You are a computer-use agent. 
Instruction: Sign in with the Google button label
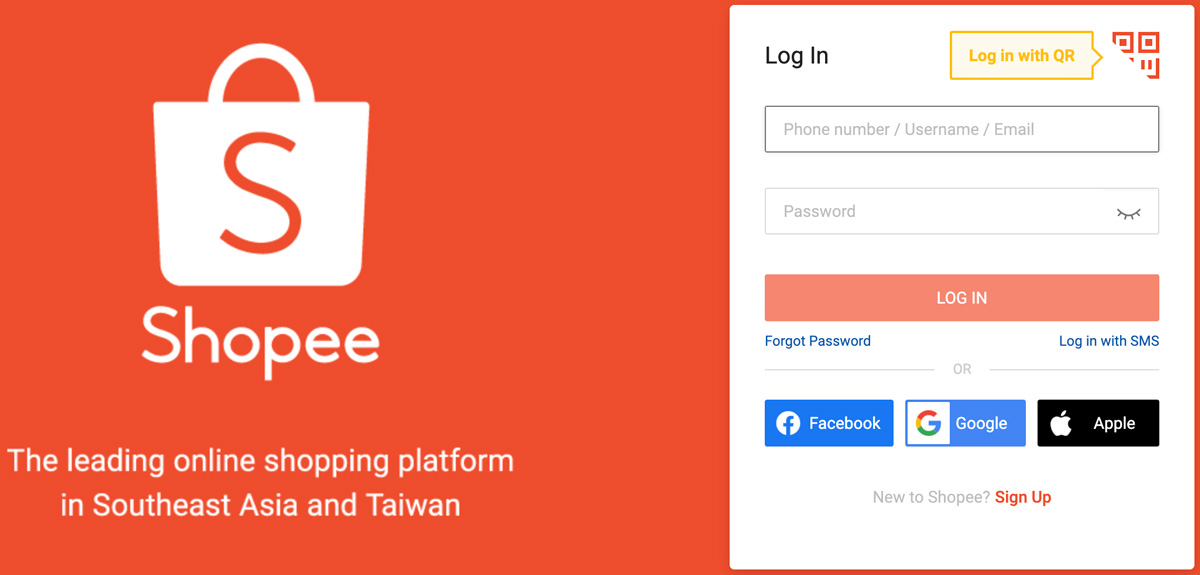pos(981,423)
